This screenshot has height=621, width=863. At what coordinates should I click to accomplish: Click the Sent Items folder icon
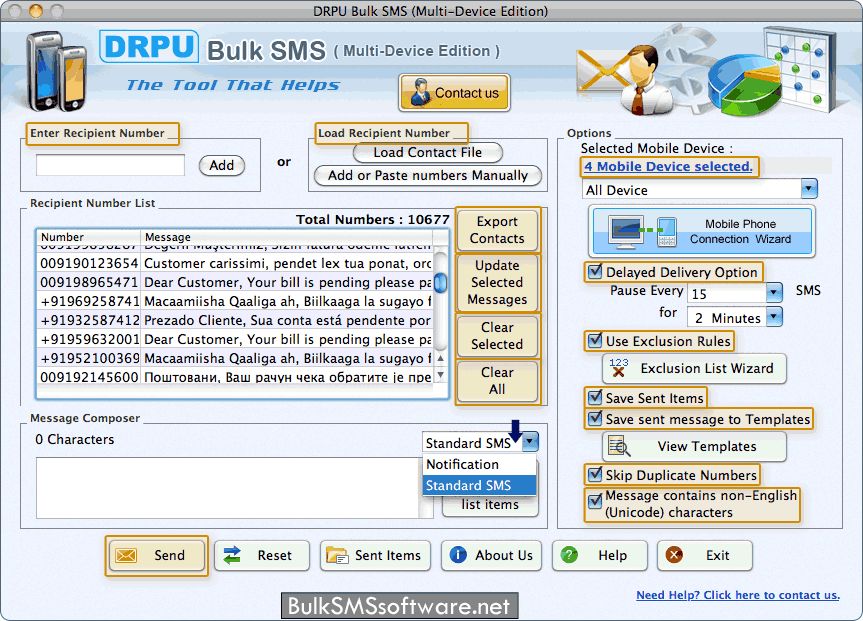(336, 555)
